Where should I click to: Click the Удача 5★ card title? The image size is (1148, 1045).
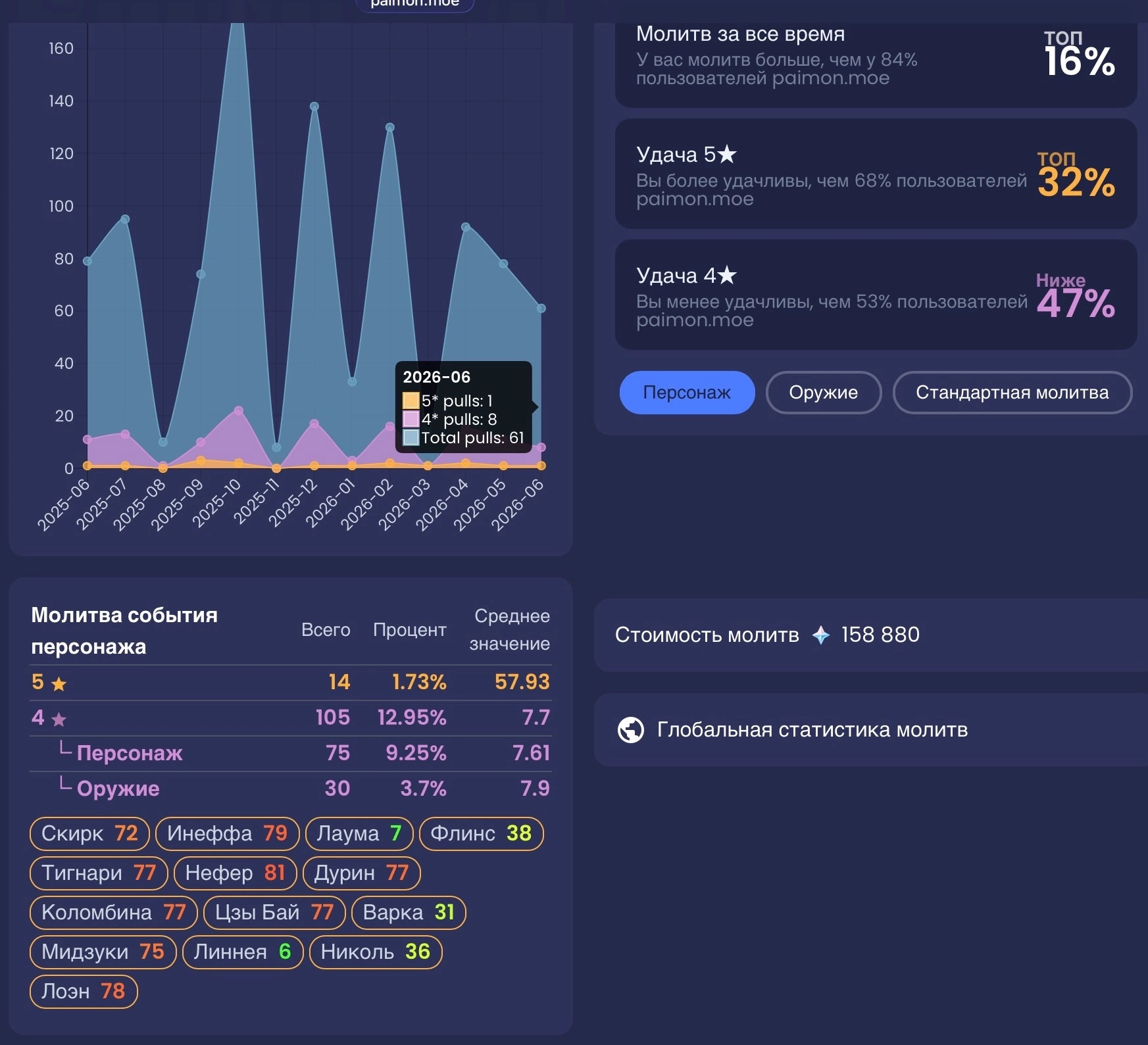(686, 155)
